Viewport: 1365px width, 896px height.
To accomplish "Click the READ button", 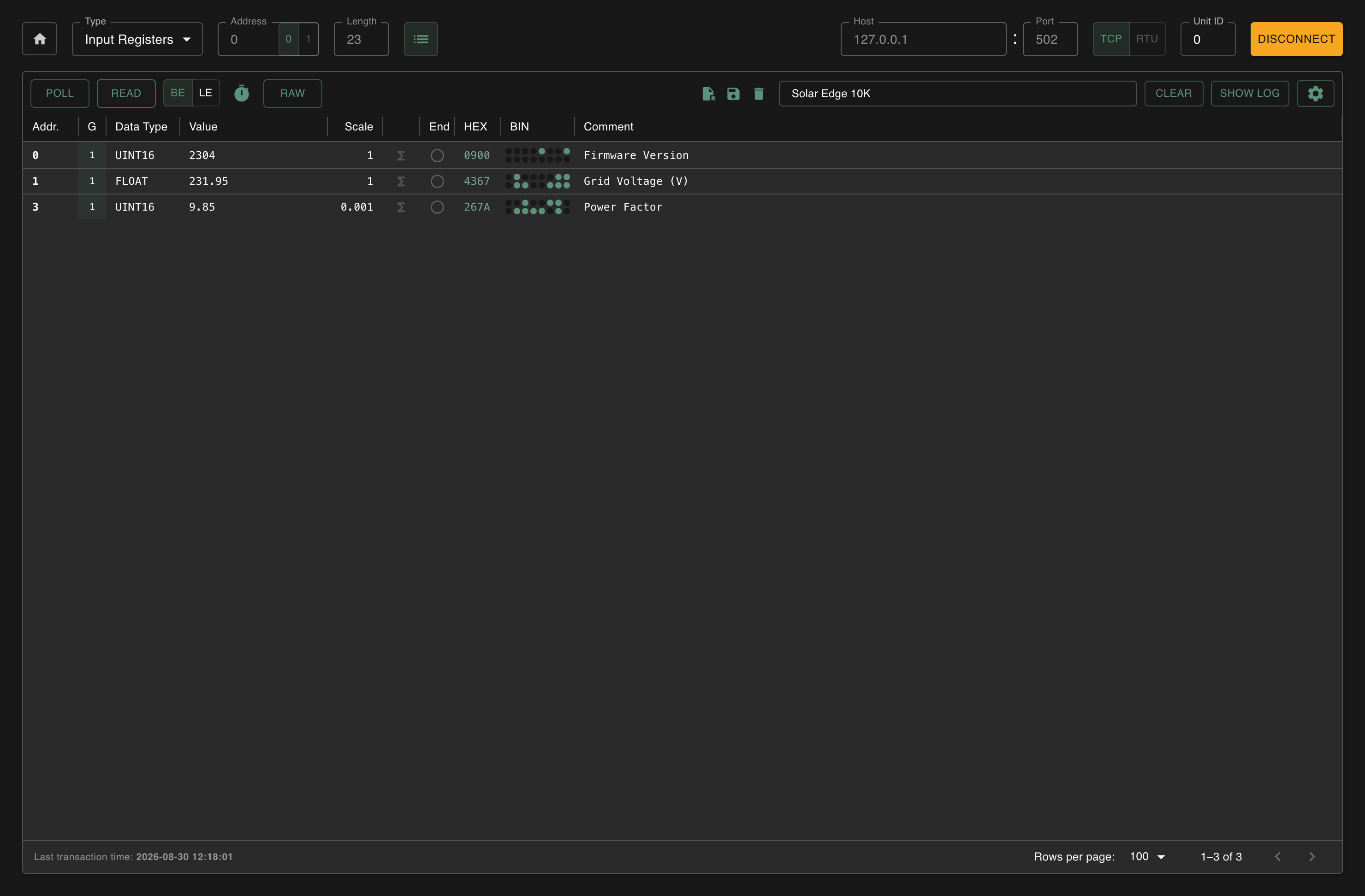I will coord(126,93).
